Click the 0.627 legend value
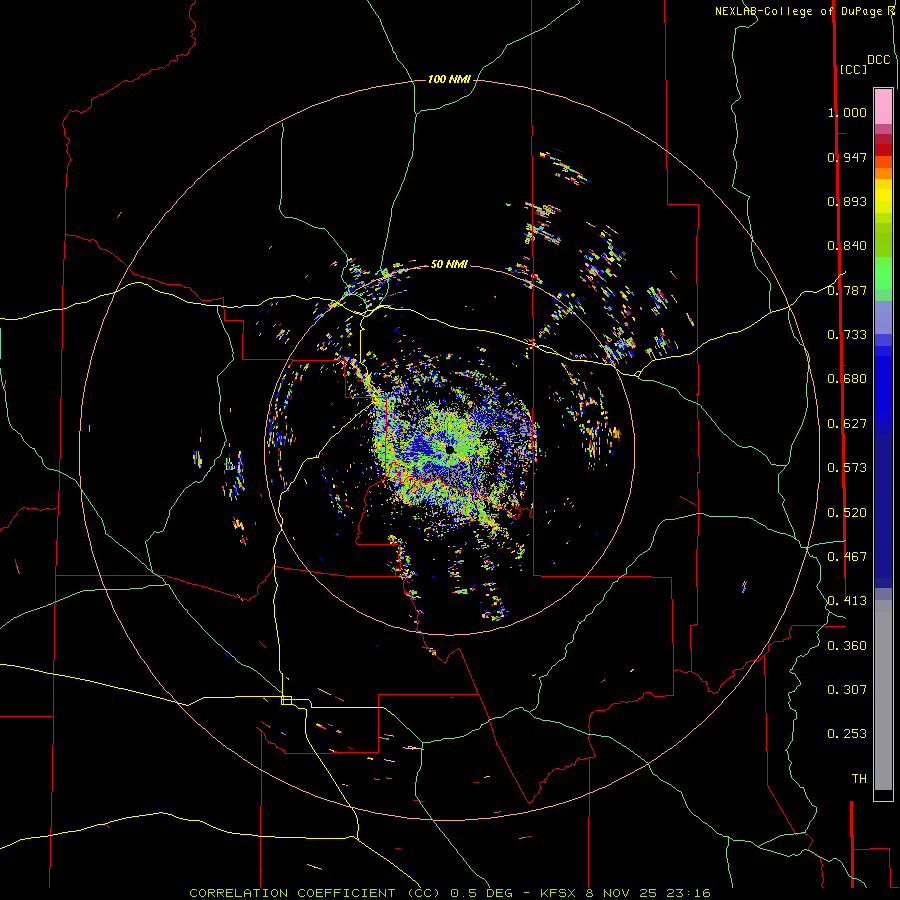 (847, 424)
